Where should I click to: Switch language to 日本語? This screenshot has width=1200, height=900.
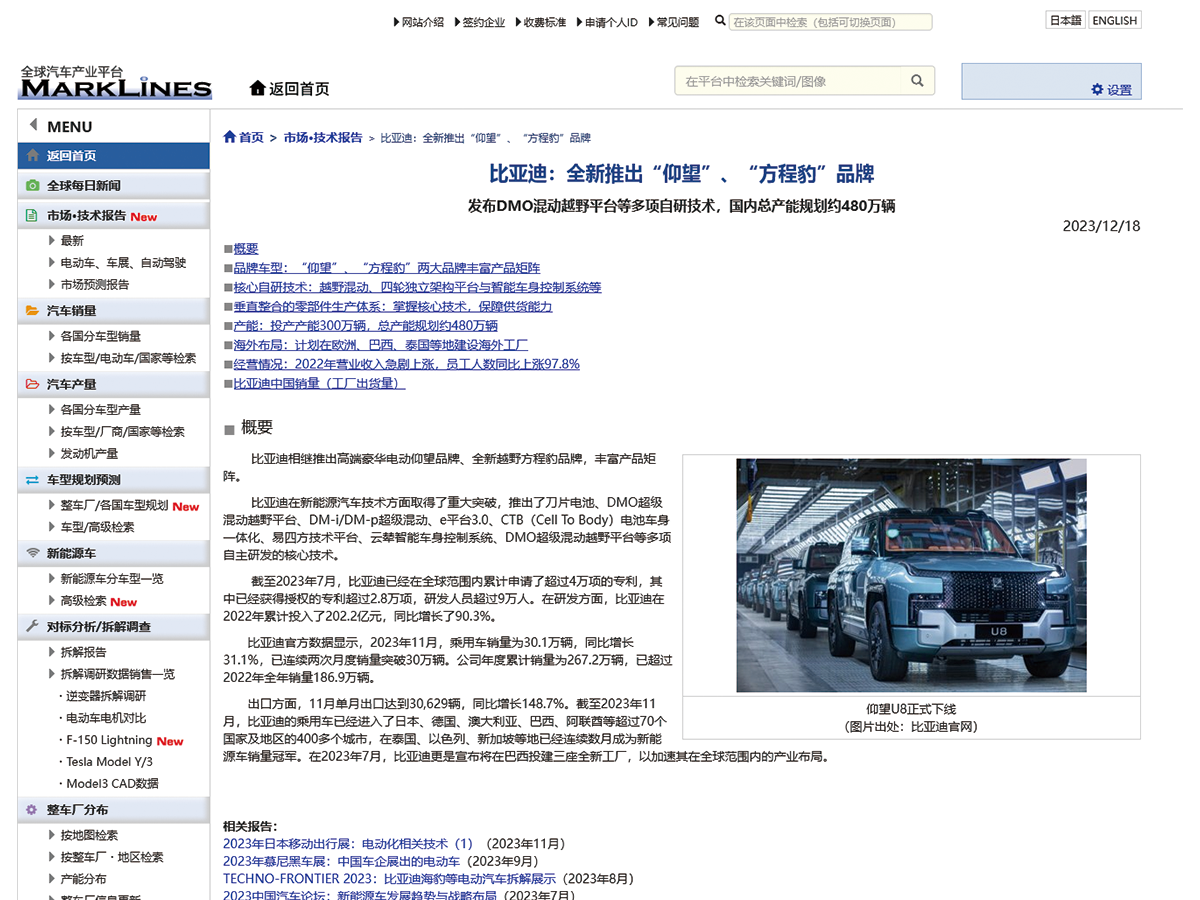(1065, 20)
